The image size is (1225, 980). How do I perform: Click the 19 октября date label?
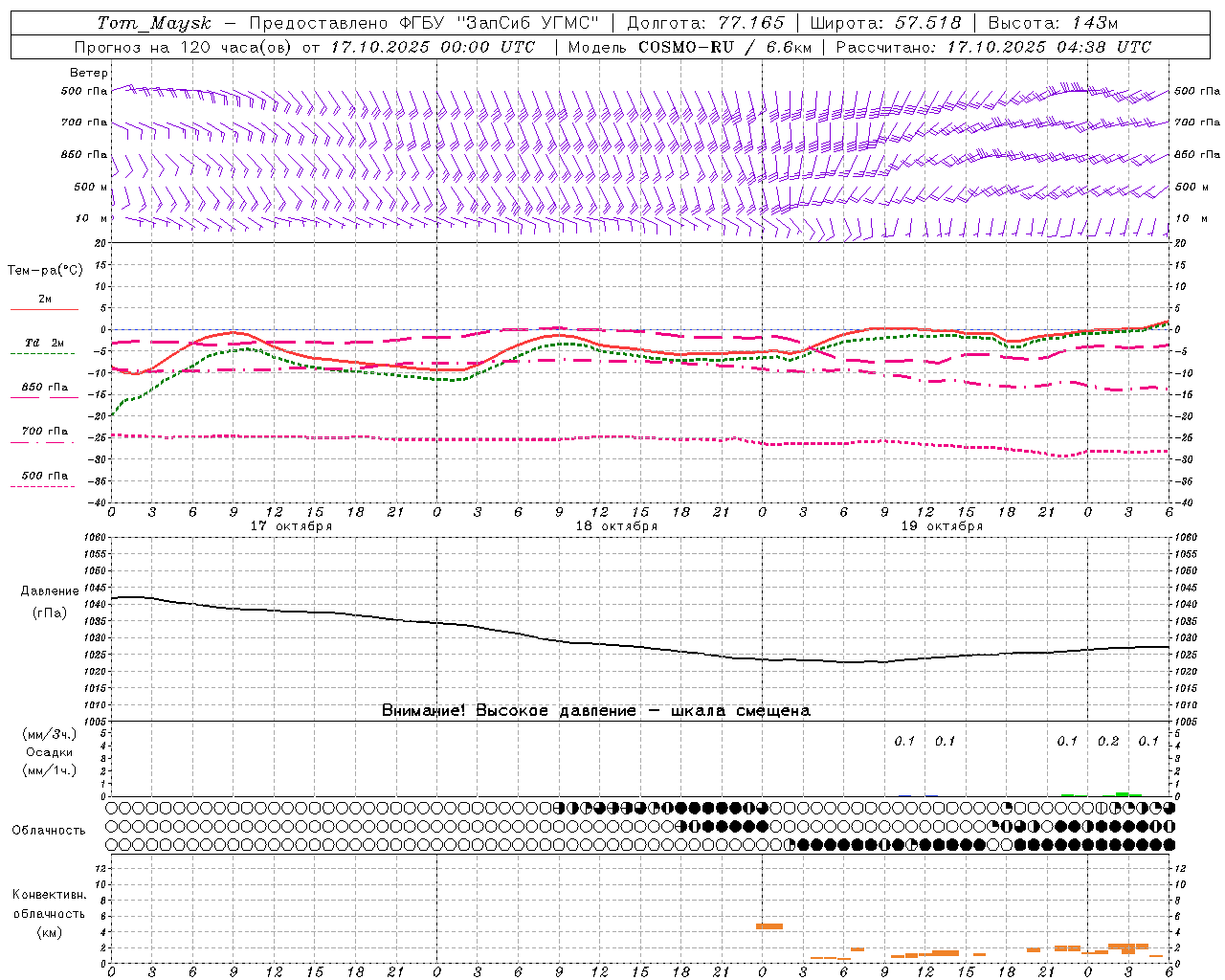(x=942, y=526)
